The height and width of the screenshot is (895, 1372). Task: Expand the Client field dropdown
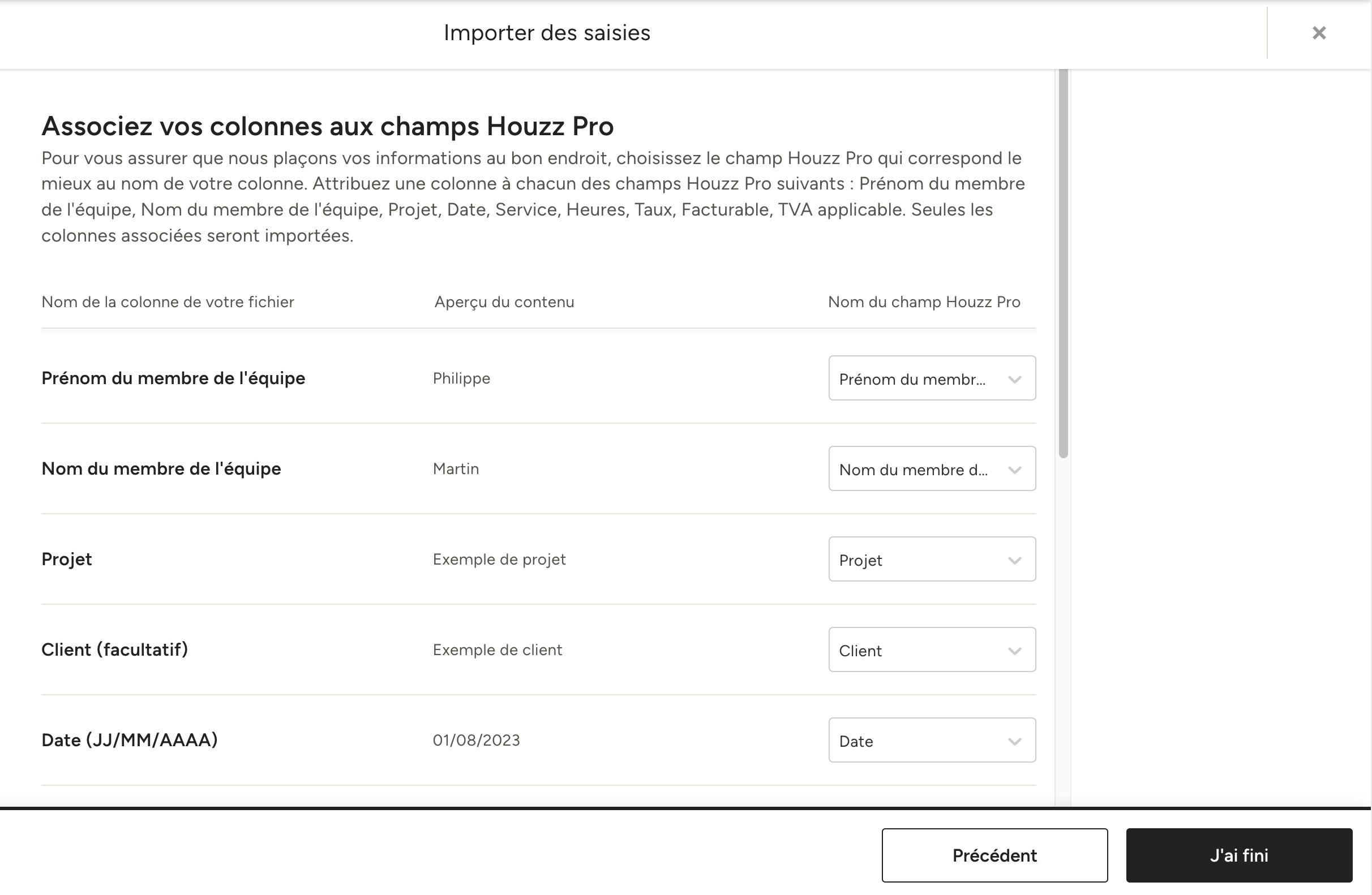point(932,649)
